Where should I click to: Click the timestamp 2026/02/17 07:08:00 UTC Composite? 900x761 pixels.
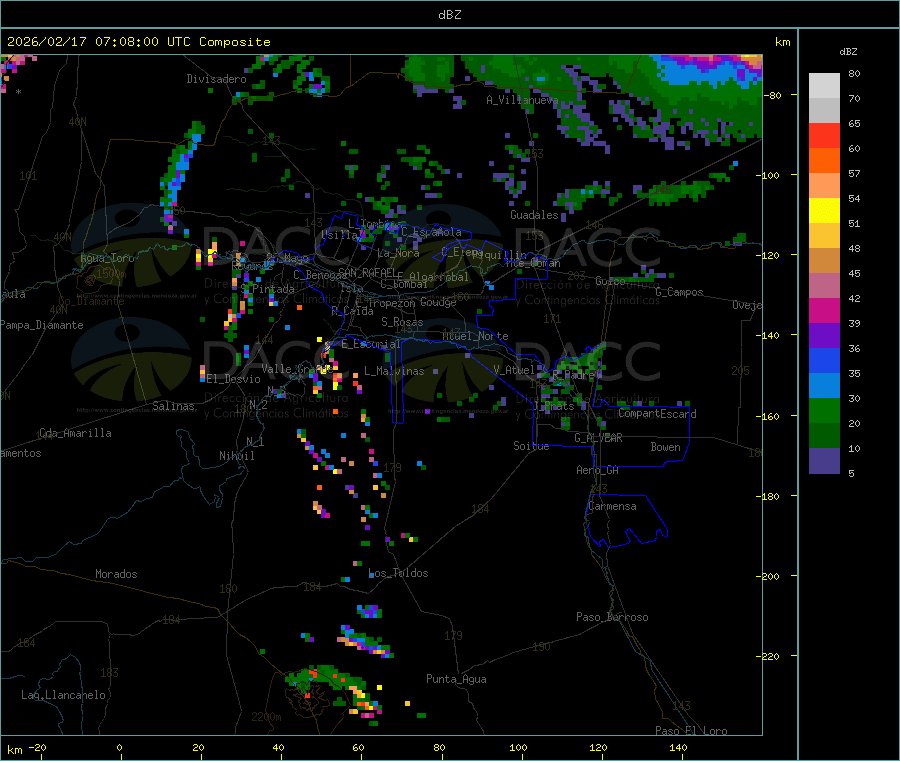(x=138, y=42)
